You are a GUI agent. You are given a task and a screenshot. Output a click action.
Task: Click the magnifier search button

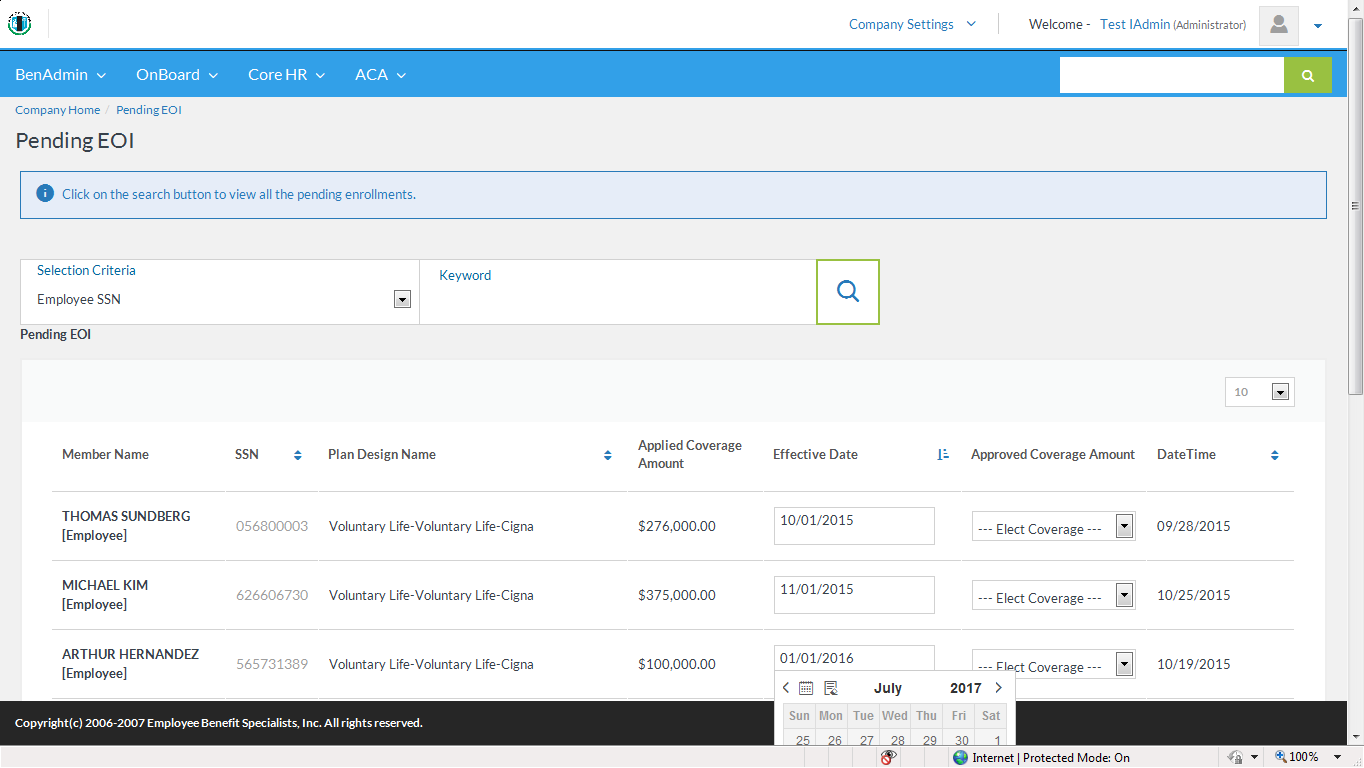click(848, 292)
